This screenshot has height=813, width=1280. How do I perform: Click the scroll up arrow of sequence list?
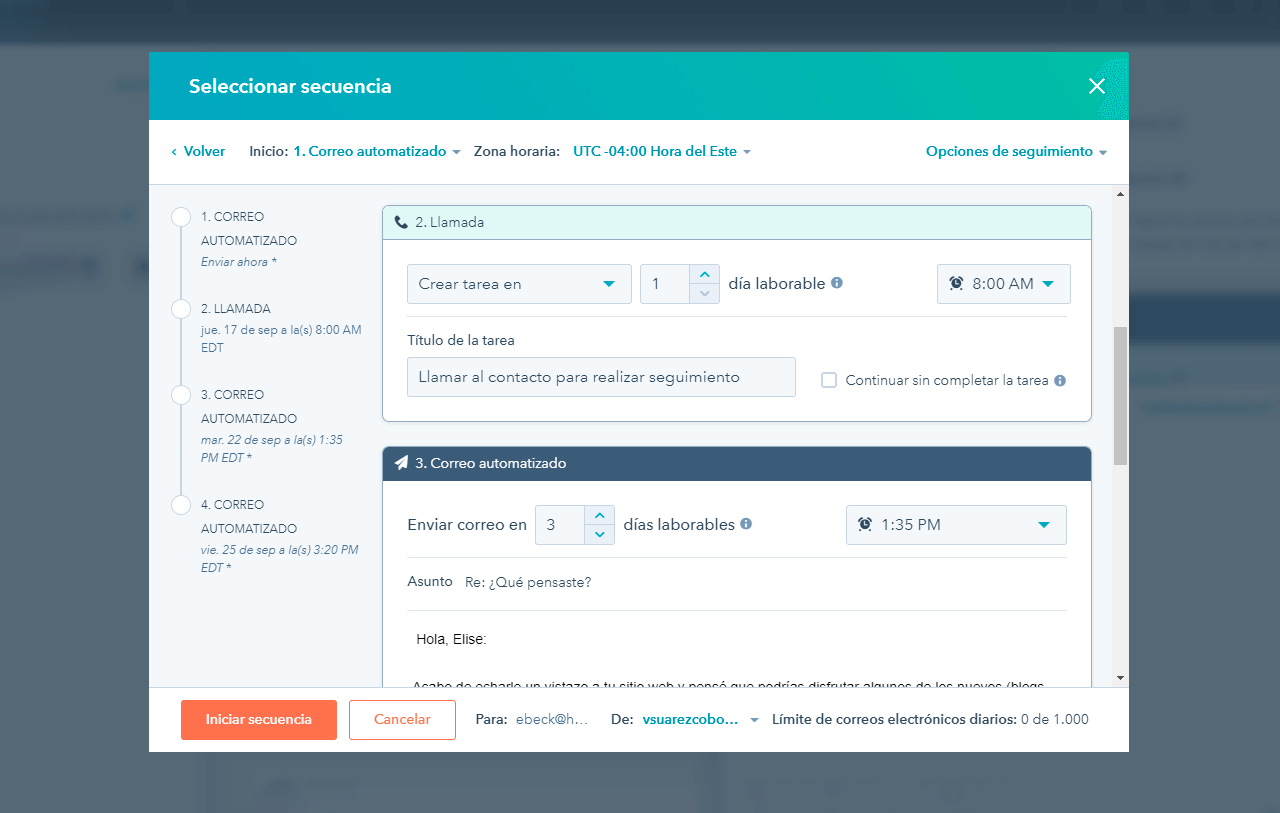pyautogui.click(x=1120, y=194)
